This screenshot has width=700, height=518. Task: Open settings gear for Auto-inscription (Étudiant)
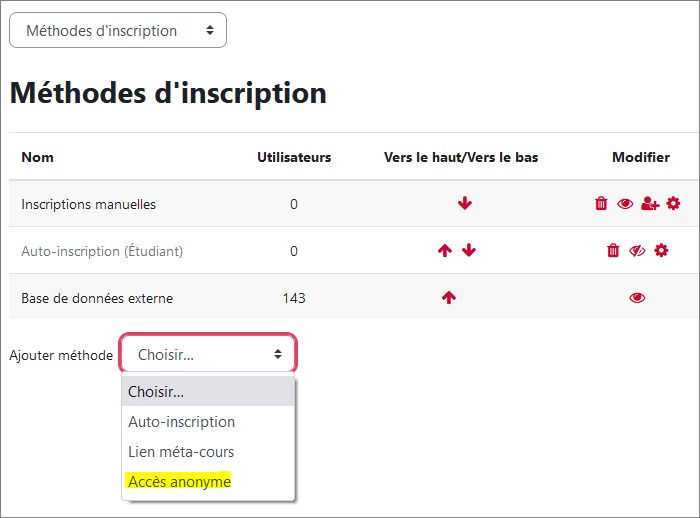coord(661,251)
